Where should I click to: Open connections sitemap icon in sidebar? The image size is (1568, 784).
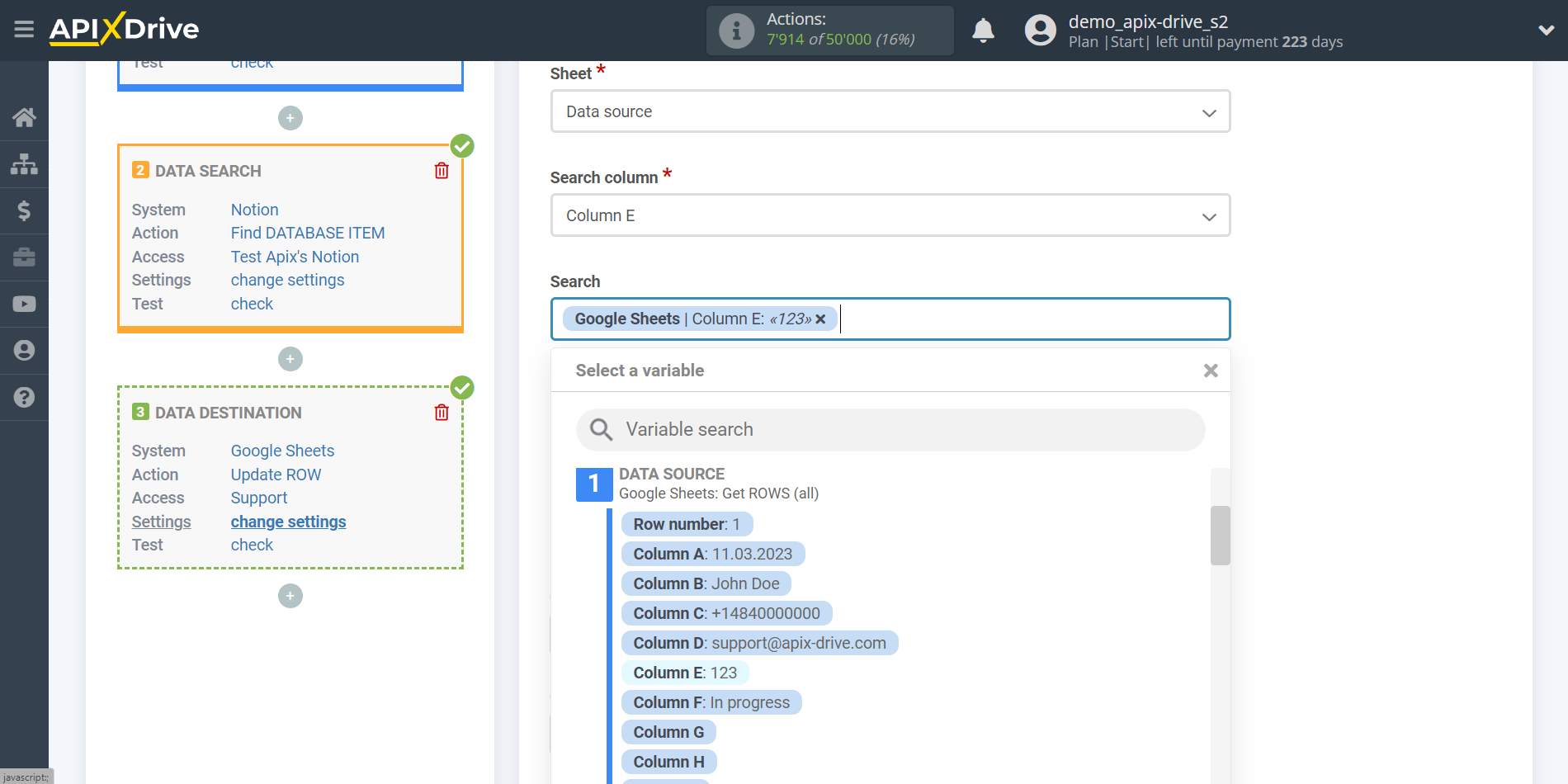[x=24, y=163]
